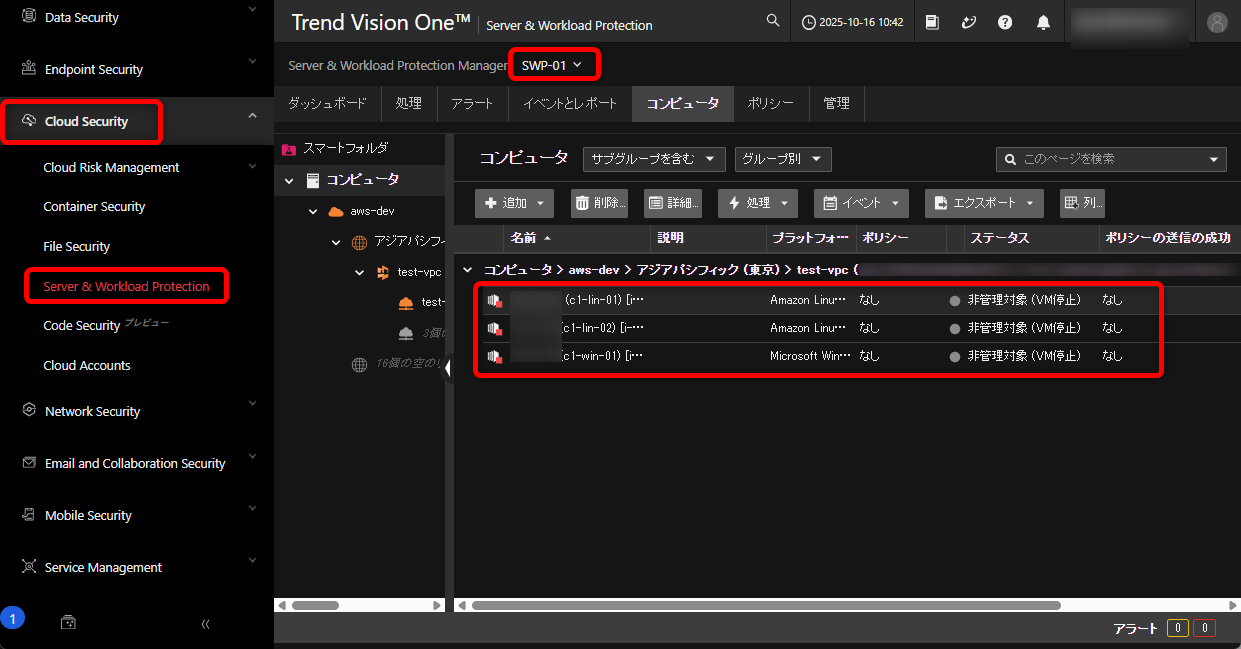Viewport: 1241px width, 649px height.
Task: Click Amazon Linu… platform cell for c1-lin-02
Action: 808,328
